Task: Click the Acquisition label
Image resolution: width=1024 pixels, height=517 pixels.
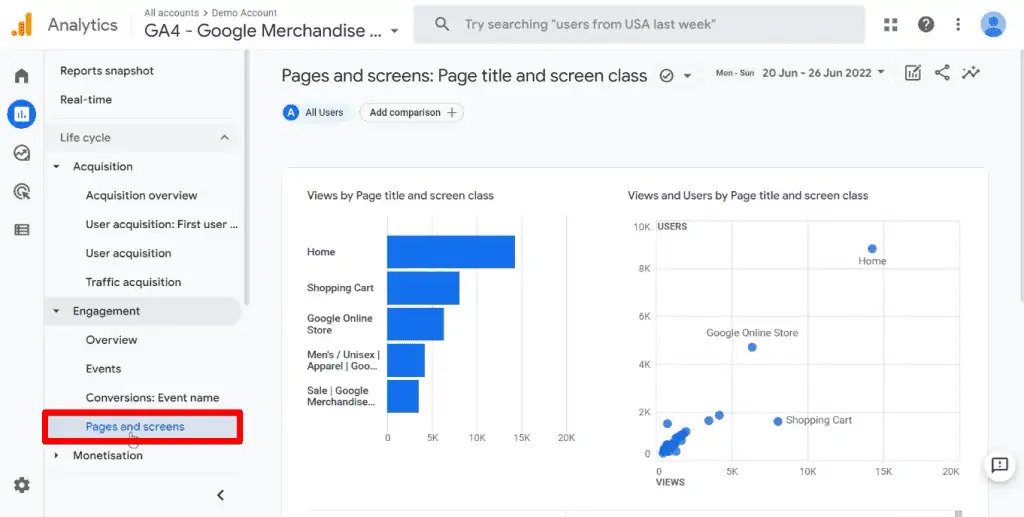Action: [x=103, y=166]
